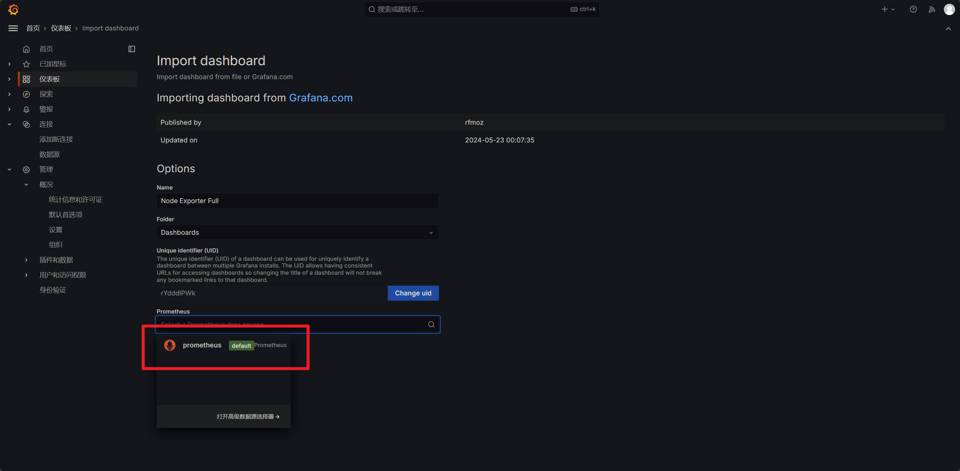Toggle the hamburger navigation menu

tap(13, 28)
